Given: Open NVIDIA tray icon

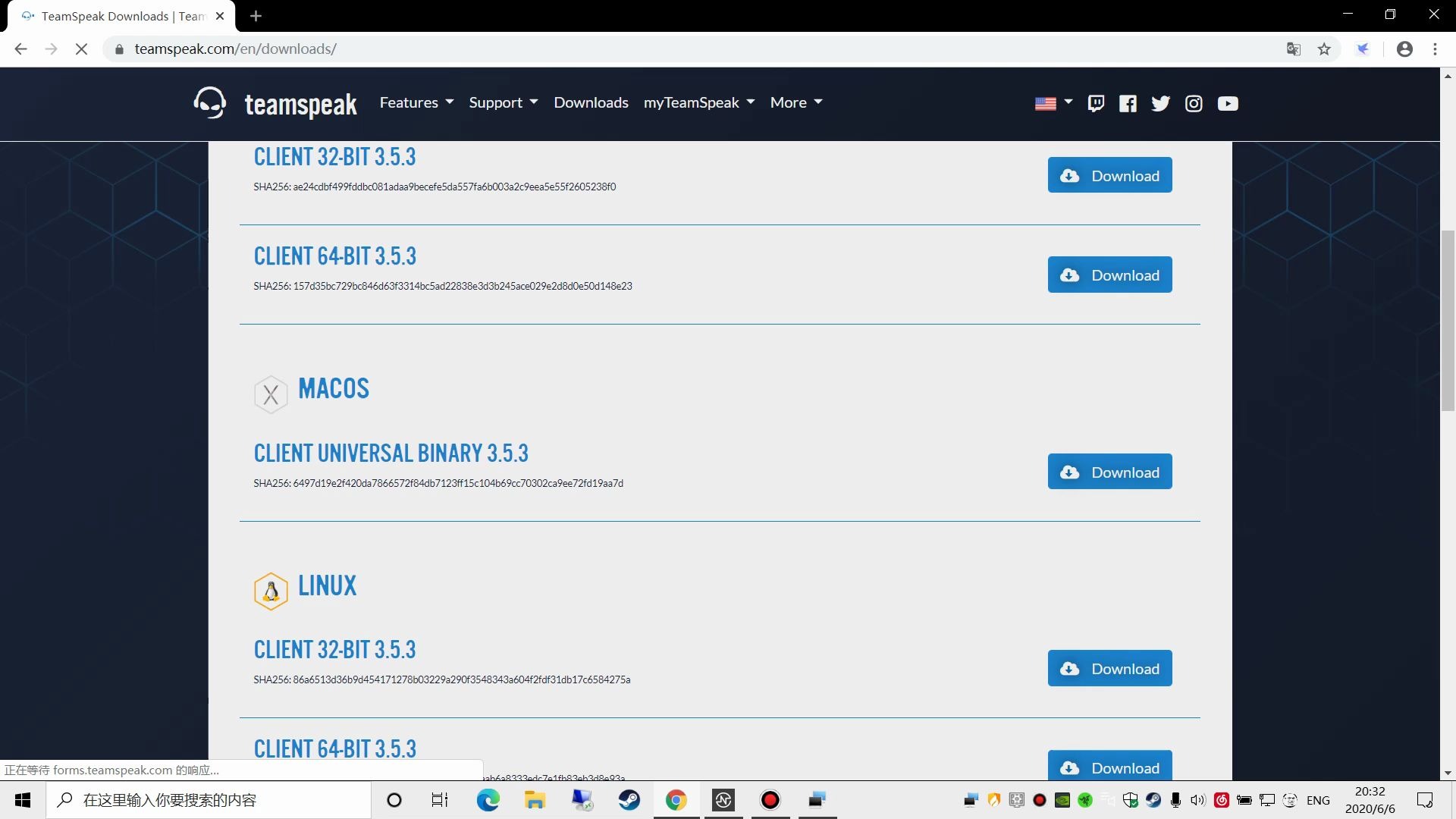Looking at the screenshot, I should coord(1062,800).
